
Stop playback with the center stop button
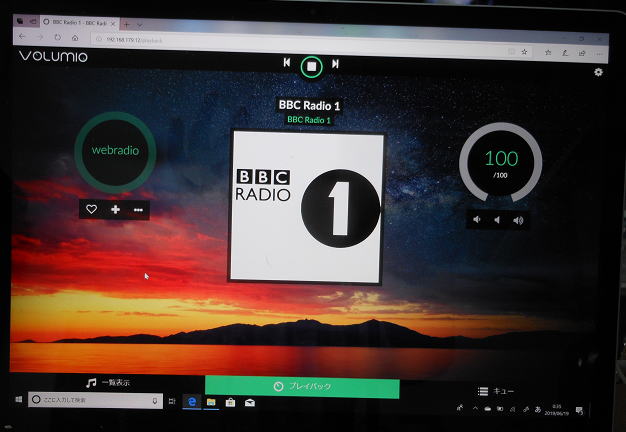click(311, 67)
